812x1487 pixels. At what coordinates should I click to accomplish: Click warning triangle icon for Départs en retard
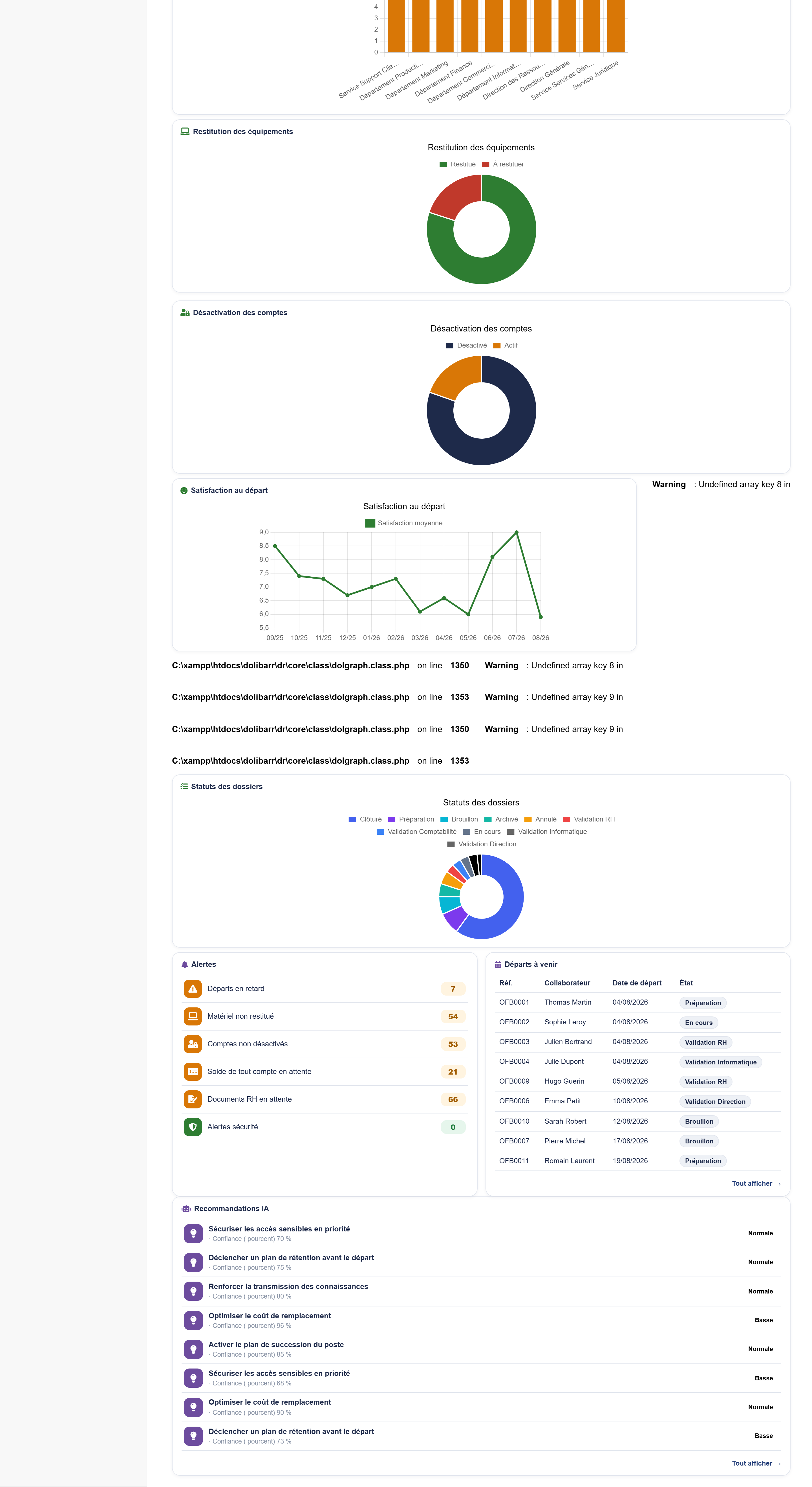(x=193, y=989)
